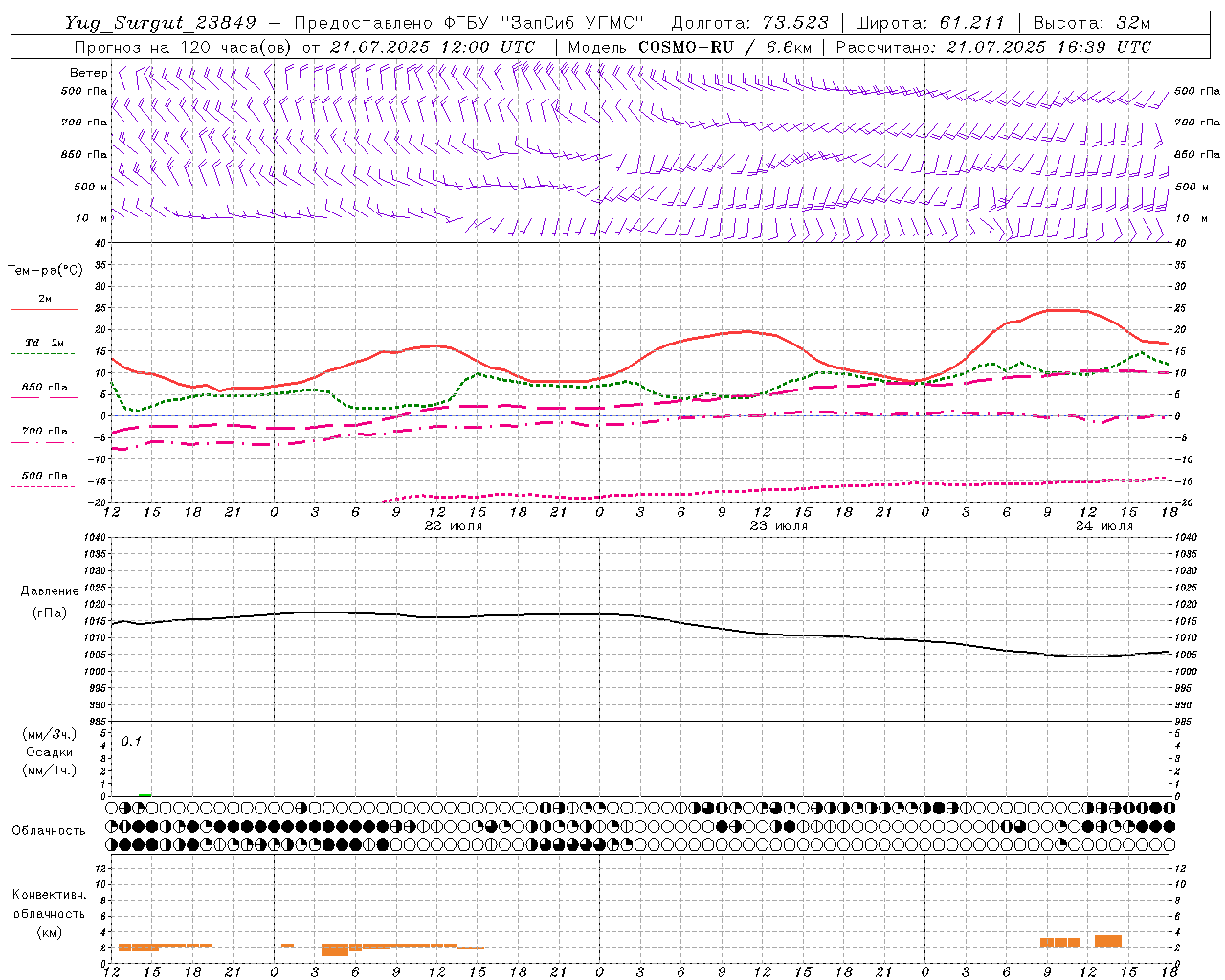This screenshot has width=1225, height=980.
Task: Click the station title Yug_Surgut_23849
Action: click(161, 23)
